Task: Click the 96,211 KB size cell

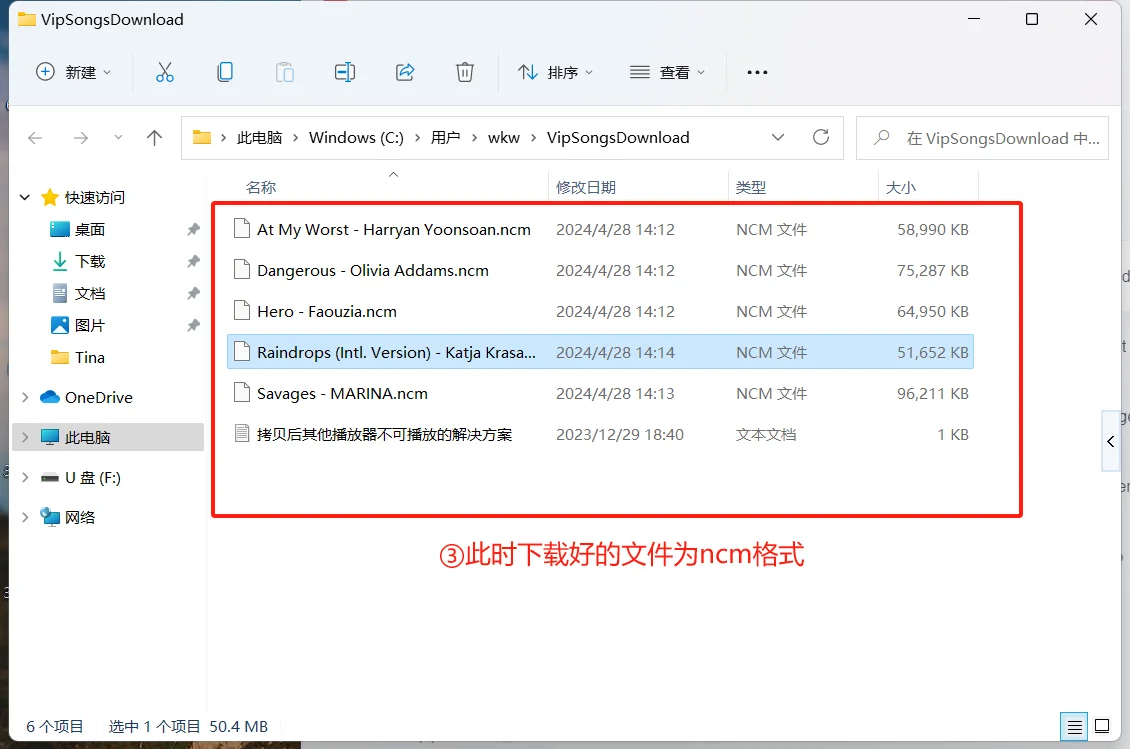Action: click(933, 394)
